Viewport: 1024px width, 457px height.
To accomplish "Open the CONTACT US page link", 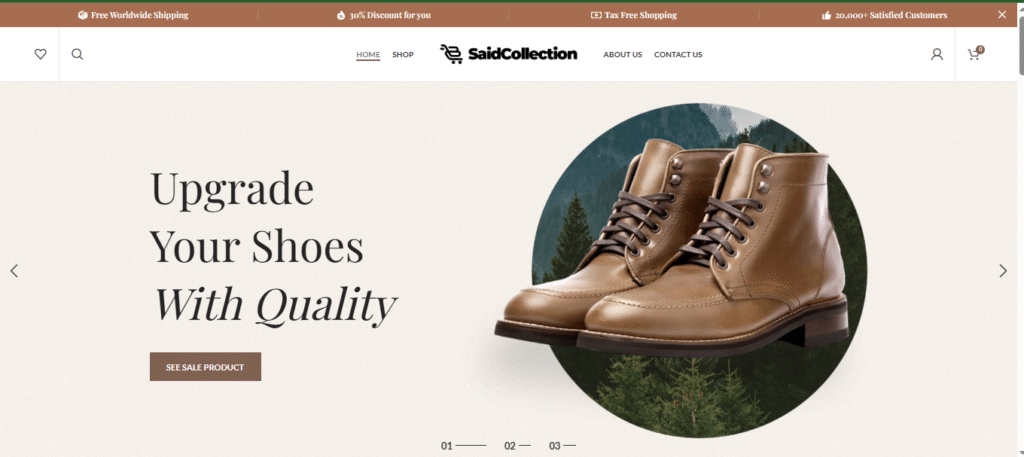I will [x=678, y=54].
